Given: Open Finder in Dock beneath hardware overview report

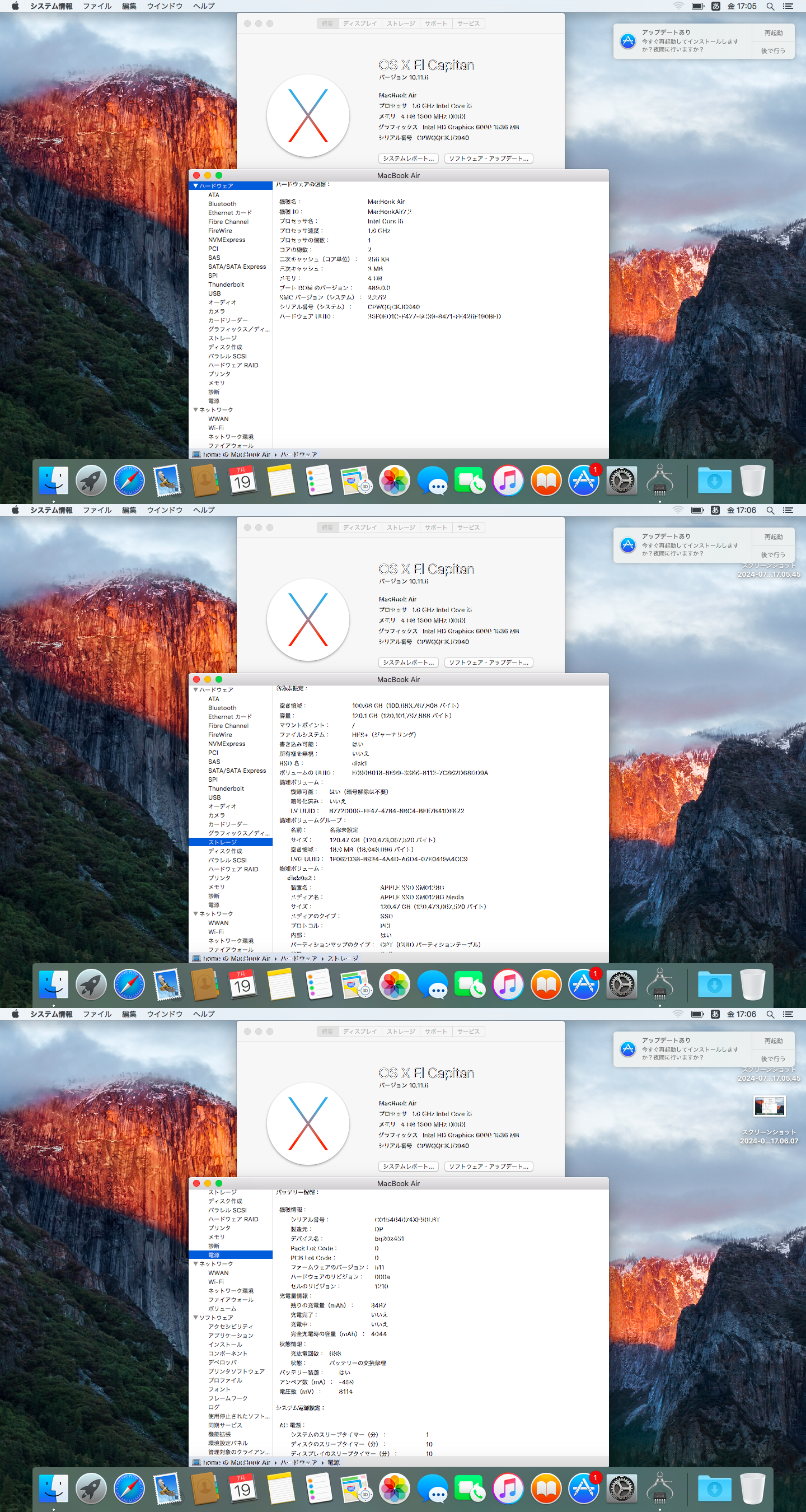Looking at the screenshot, I should pos(53,480).
